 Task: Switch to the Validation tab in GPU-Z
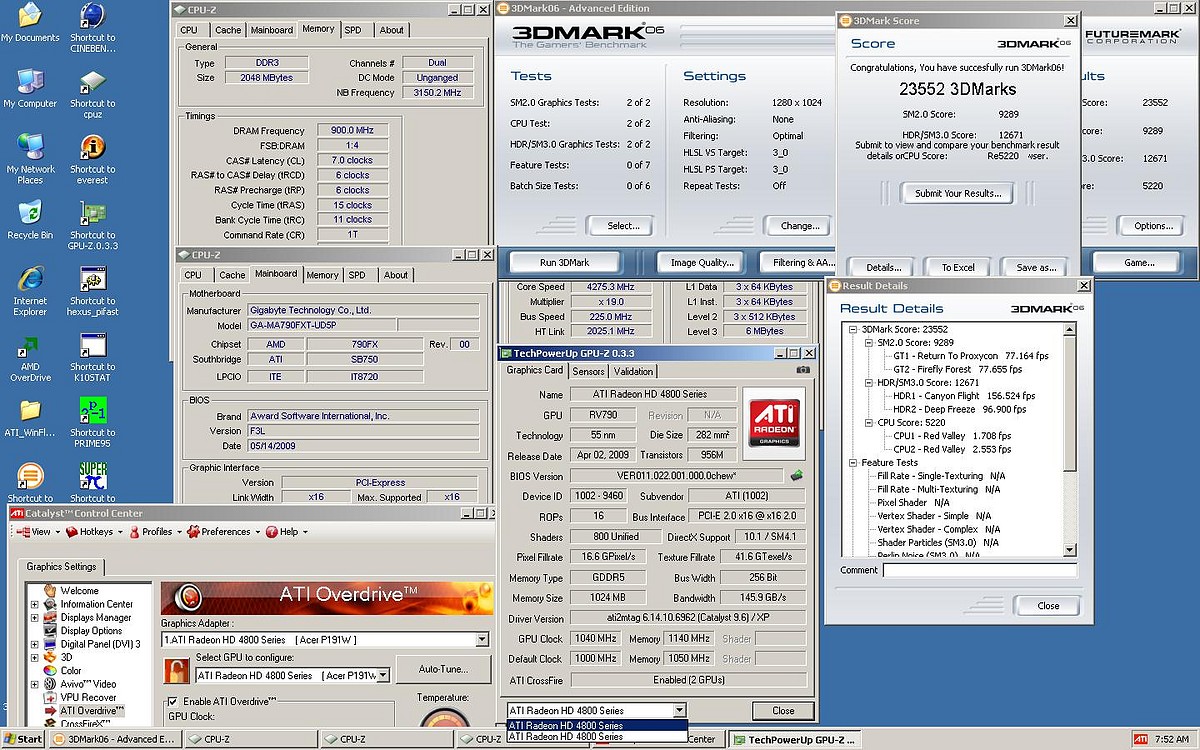pyautogui.click(x=633, y=371)
